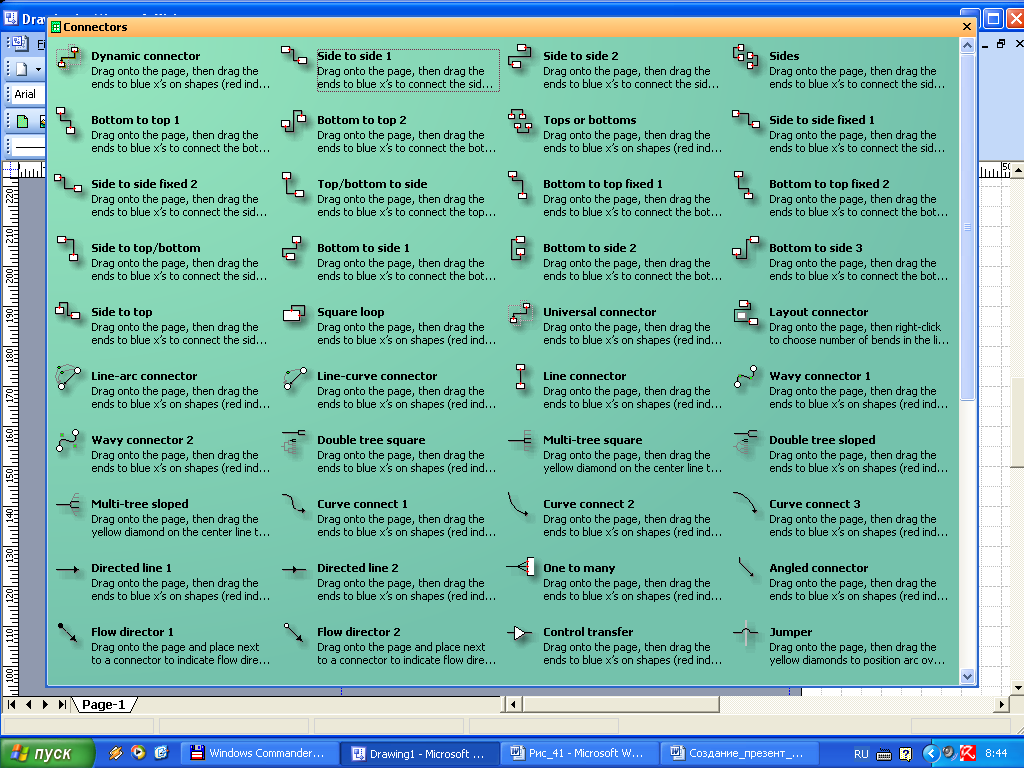Switch to Рис_41 Microsoft Word taskbar button
This screenshot has height=768, width=1024.
tap(579, 753)
